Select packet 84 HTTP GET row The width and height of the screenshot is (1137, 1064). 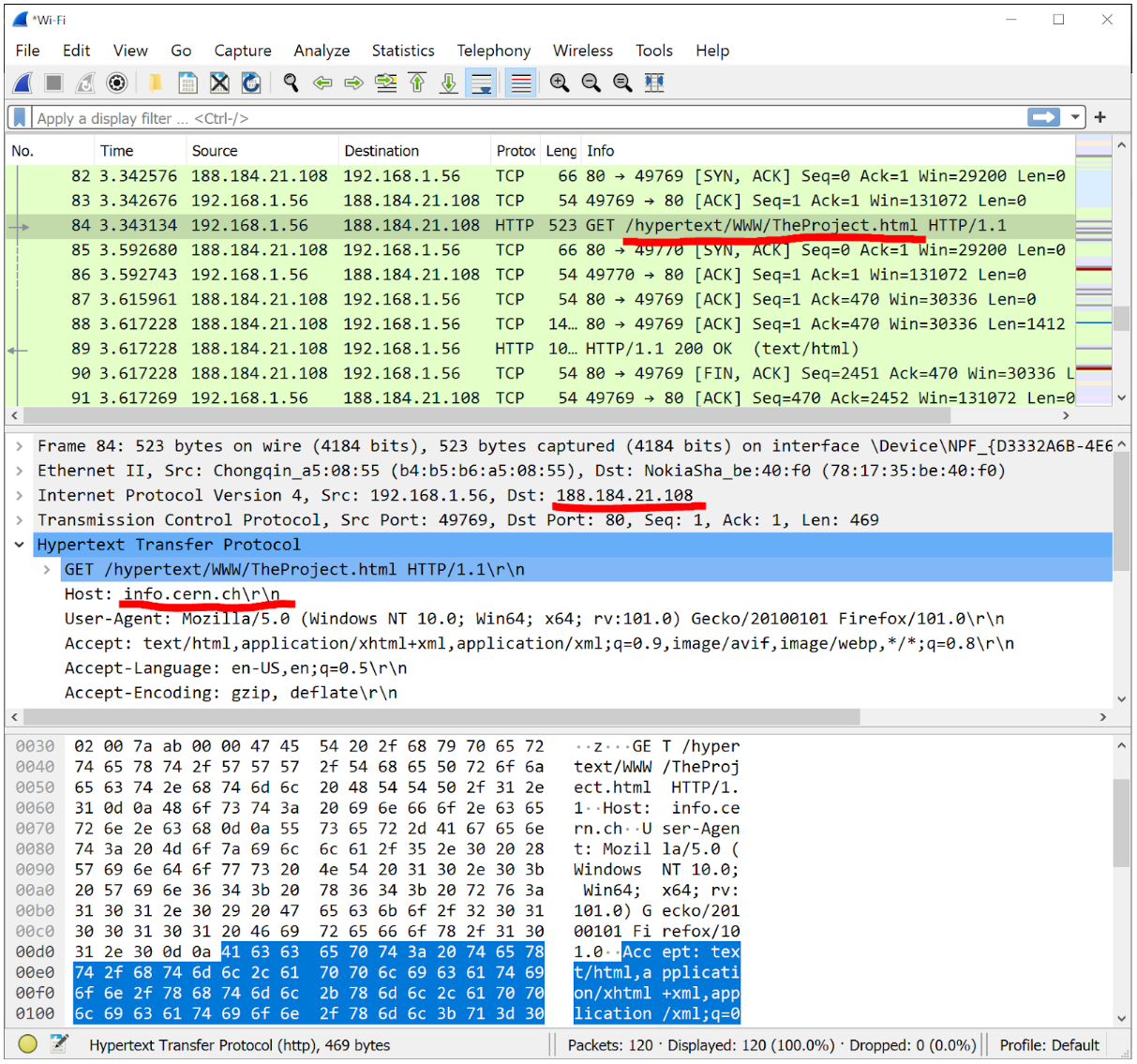pos(540,225)
